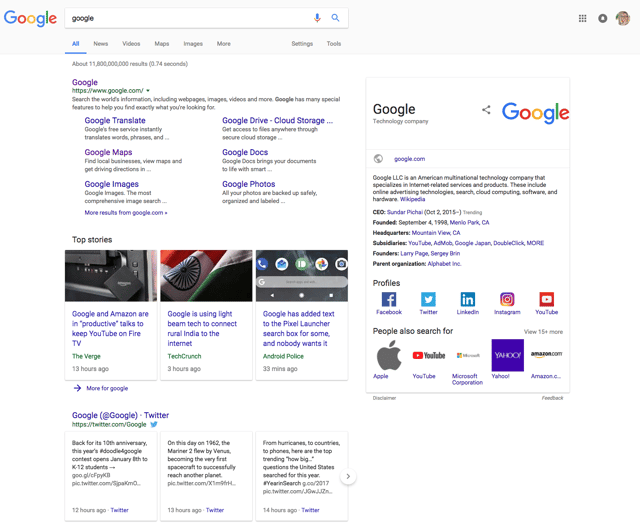Click the Alphabet Inc. parent organization link
640x531 pixels.
coord(444,264)
